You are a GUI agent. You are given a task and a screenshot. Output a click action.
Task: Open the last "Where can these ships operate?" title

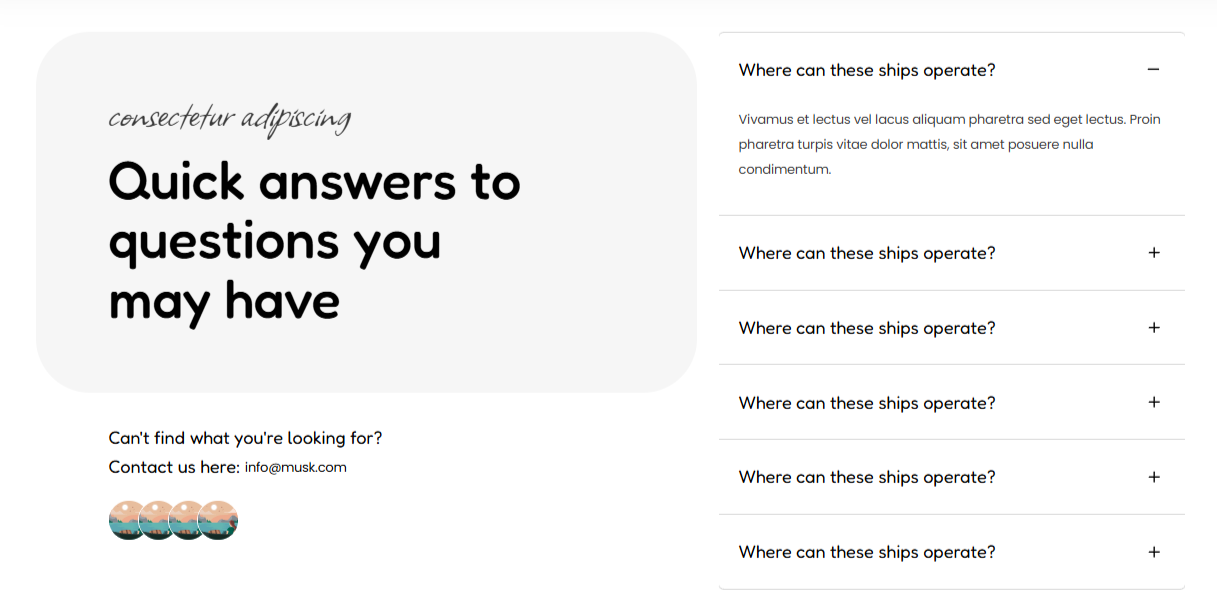pos(867,552)
